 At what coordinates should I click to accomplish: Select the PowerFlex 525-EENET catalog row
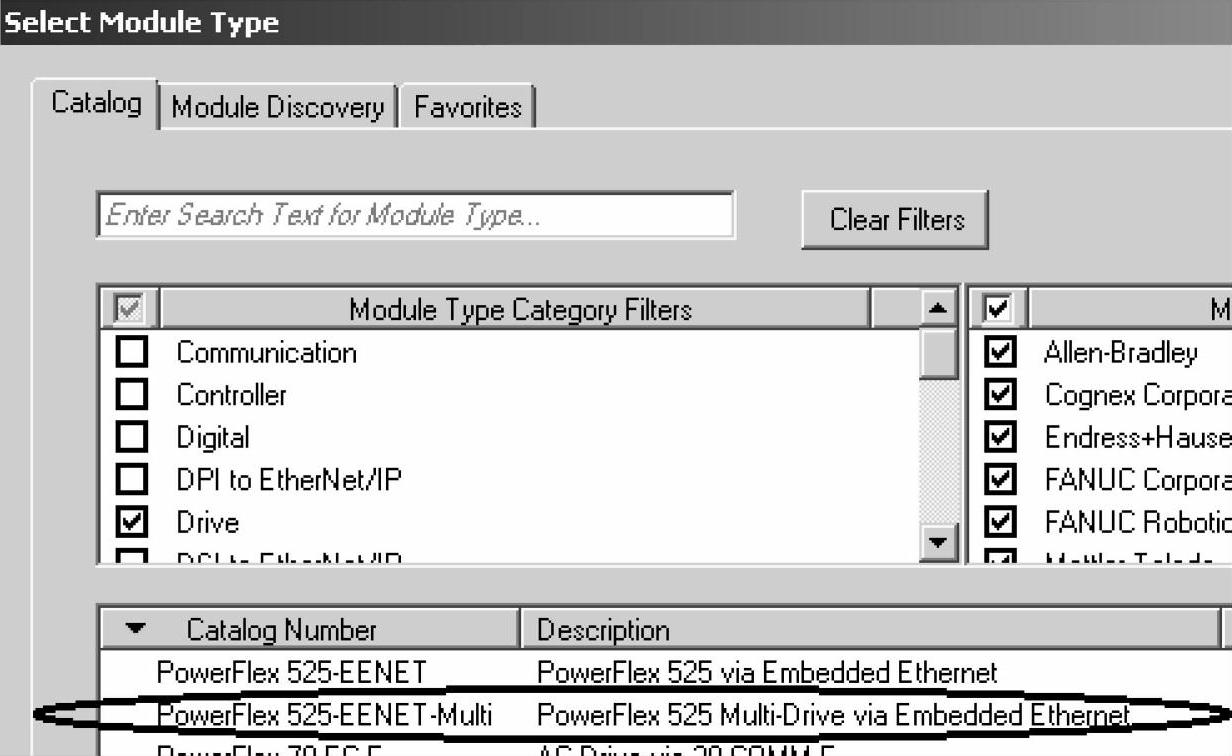666,672
